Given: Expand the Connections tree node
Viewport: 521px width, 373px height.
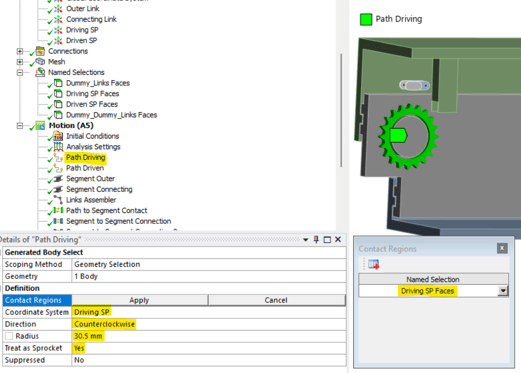Looking at the screenshot, I should [x=20, y=51].
